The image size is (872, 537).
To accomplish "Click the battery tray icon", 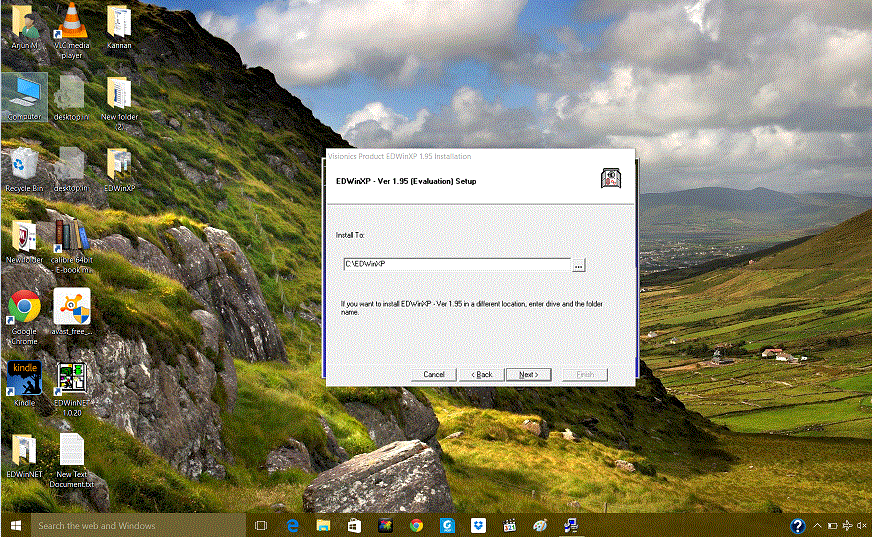I will click(833, 525).
